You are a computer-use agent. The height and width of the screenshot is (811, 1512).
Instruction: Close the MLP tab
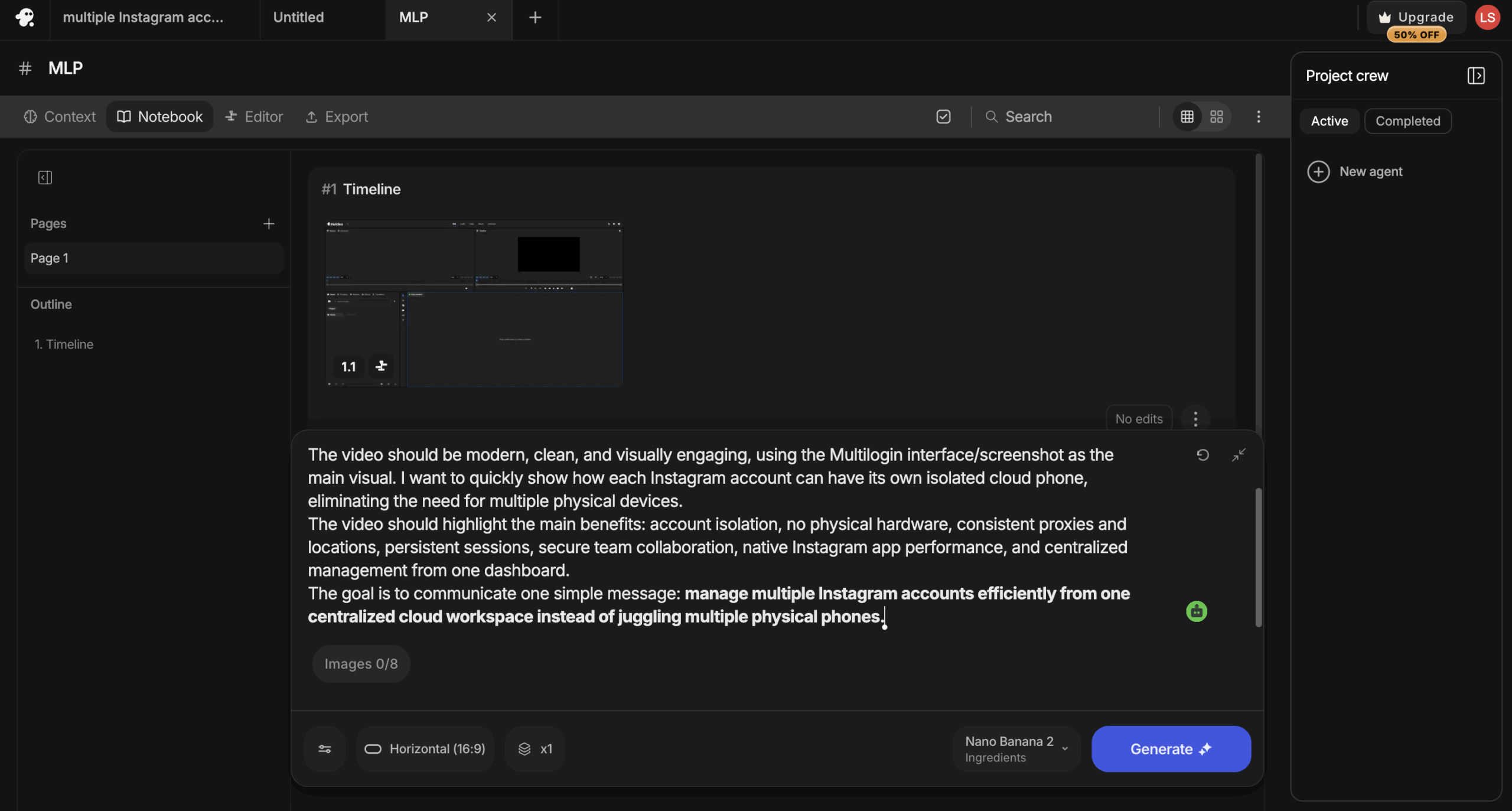(491, 18)
